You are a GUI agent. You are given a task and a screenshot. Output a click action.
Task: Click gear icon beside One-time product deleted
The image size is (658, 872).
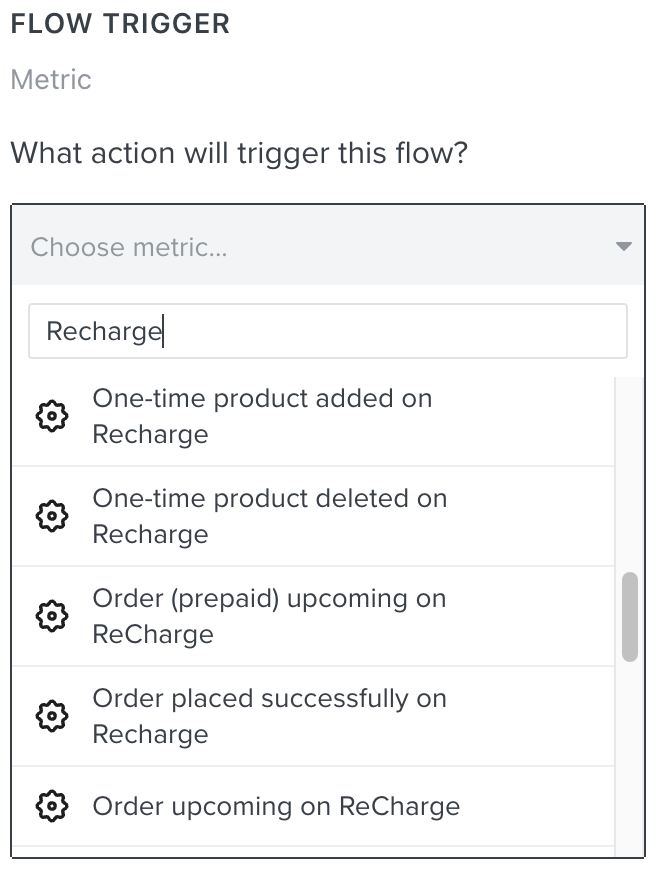(x=52, y=516)
